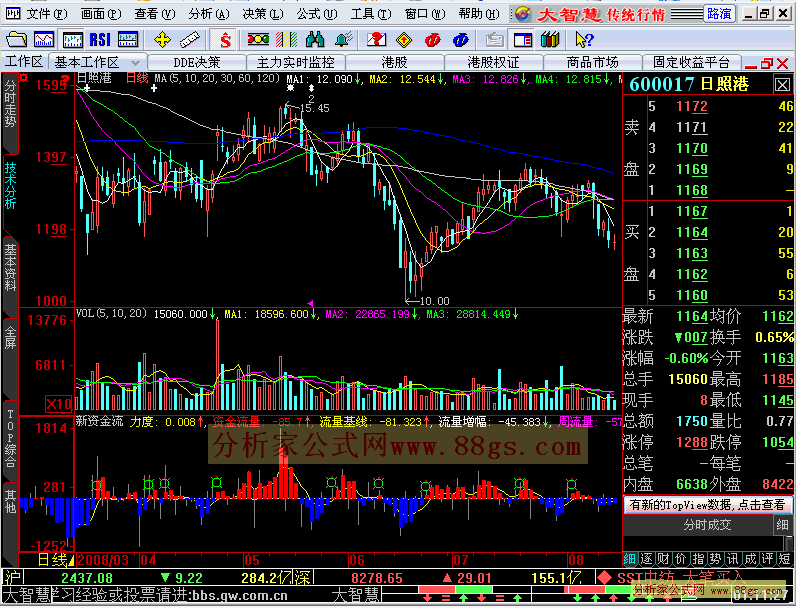The image size is (796, 608).
Task: Select the 讯 bottom info tab
Action: click(x=733, y=559)
